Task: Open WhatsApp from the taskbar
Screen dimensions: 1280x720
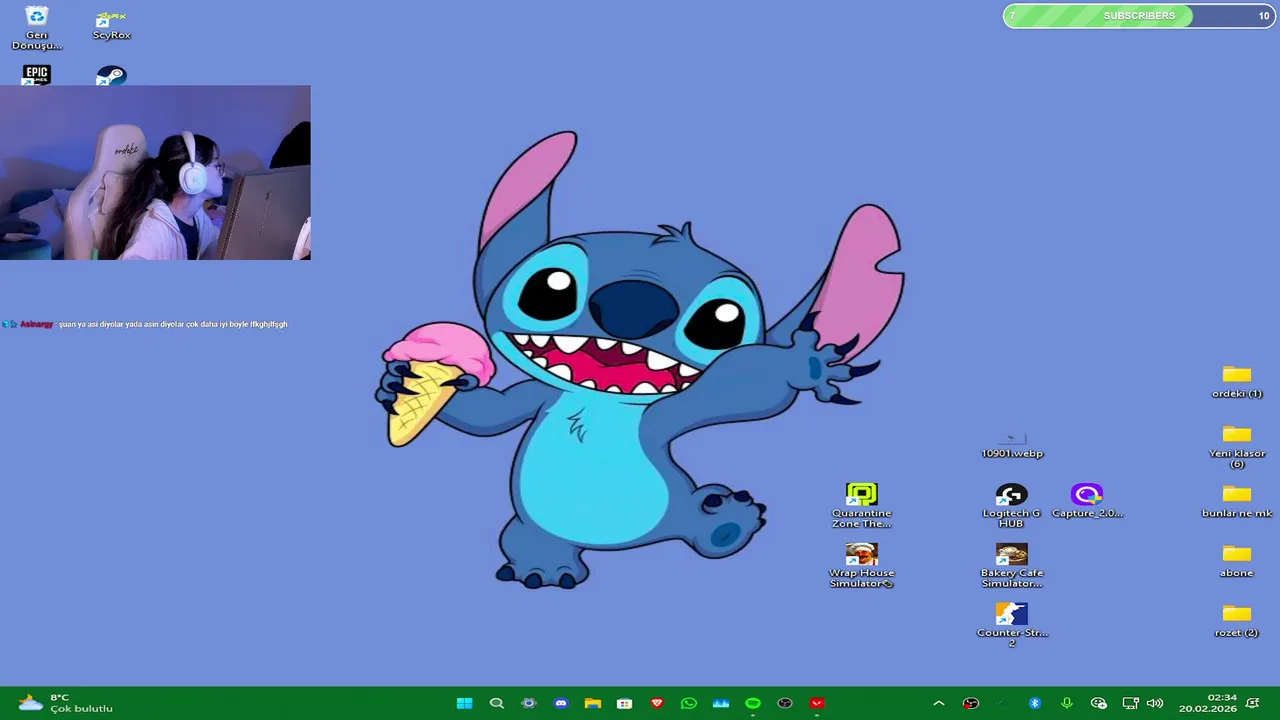Action: pos(689,703)
